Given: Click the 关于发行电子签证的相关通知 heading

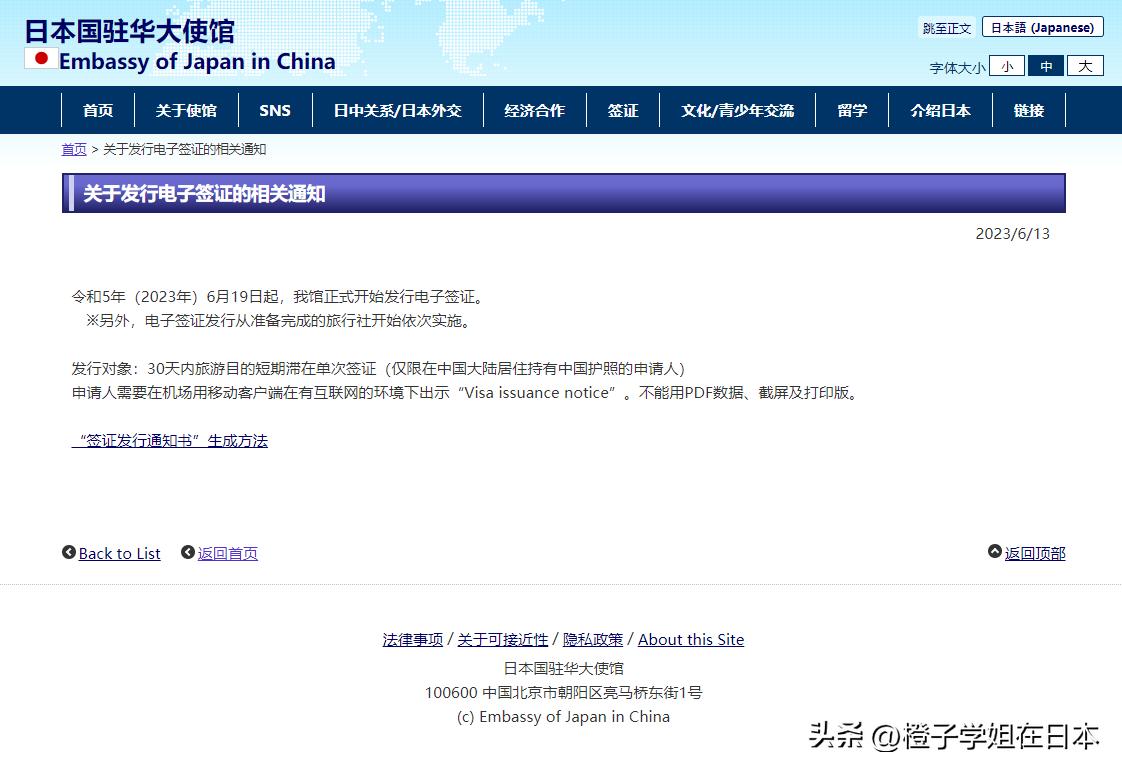Looking at the screenshot, I should point(204,194).
